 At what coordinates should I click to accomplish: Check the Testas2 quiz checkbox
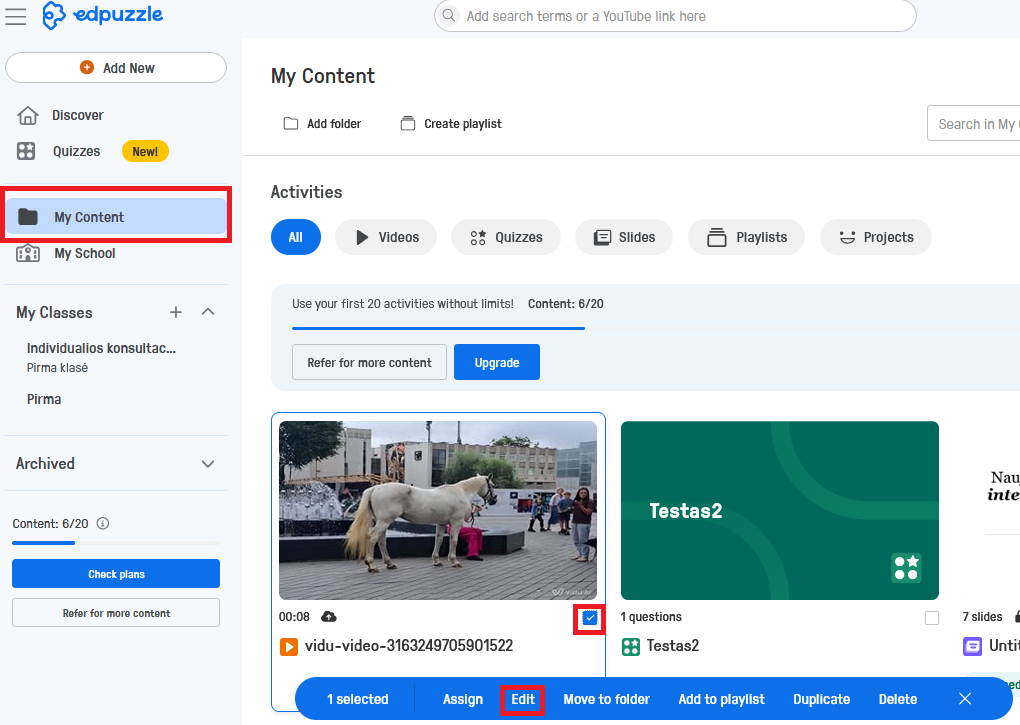(932, 618)
